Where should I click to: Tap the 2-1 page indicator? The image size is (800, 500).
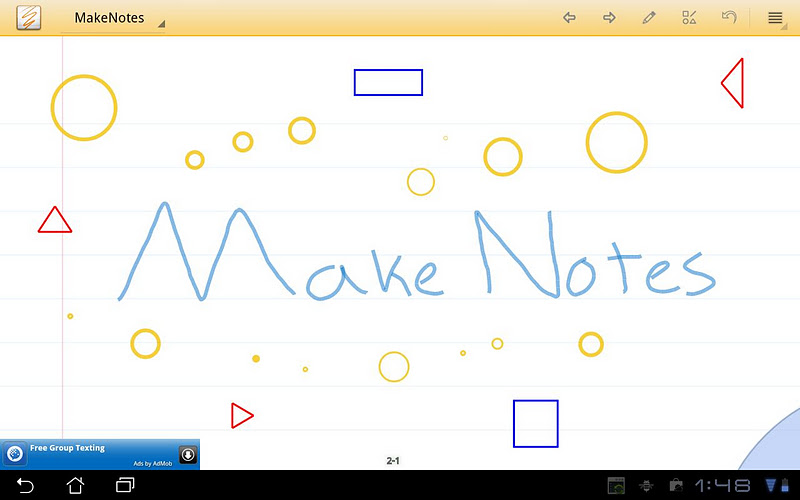coord(393,461)
